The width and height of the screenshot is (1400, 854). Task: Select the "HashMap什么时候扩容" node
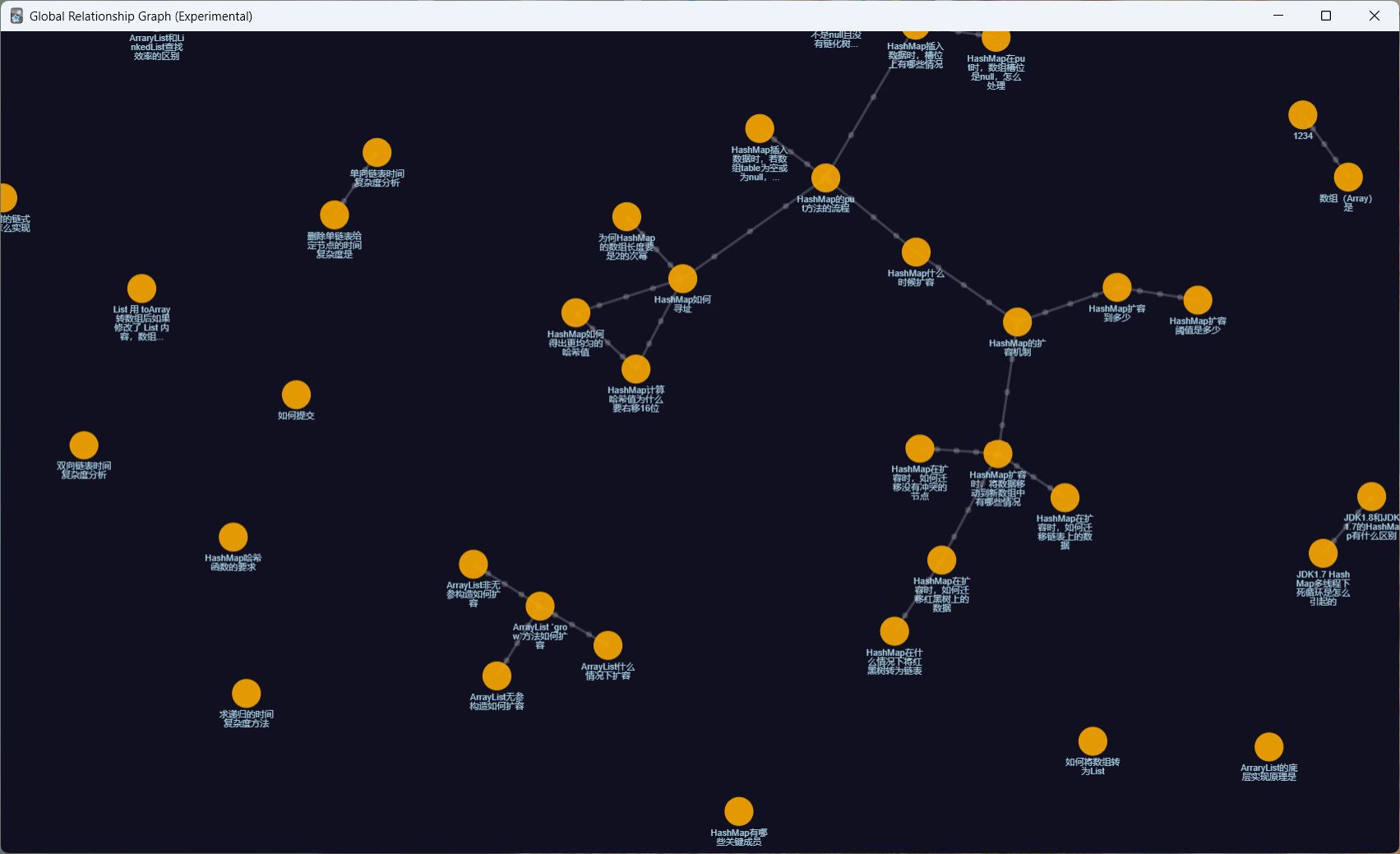click(916, 252)
